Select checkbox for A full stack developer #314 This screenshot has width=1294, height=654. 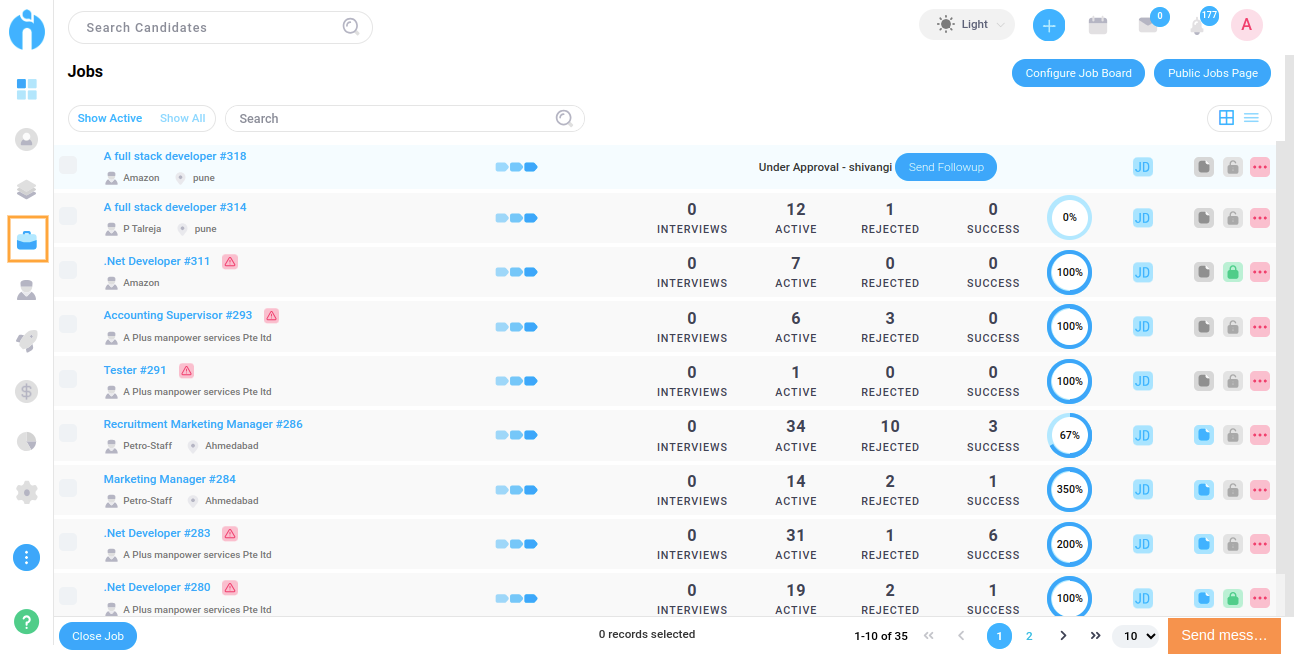(x=68, y=216)
